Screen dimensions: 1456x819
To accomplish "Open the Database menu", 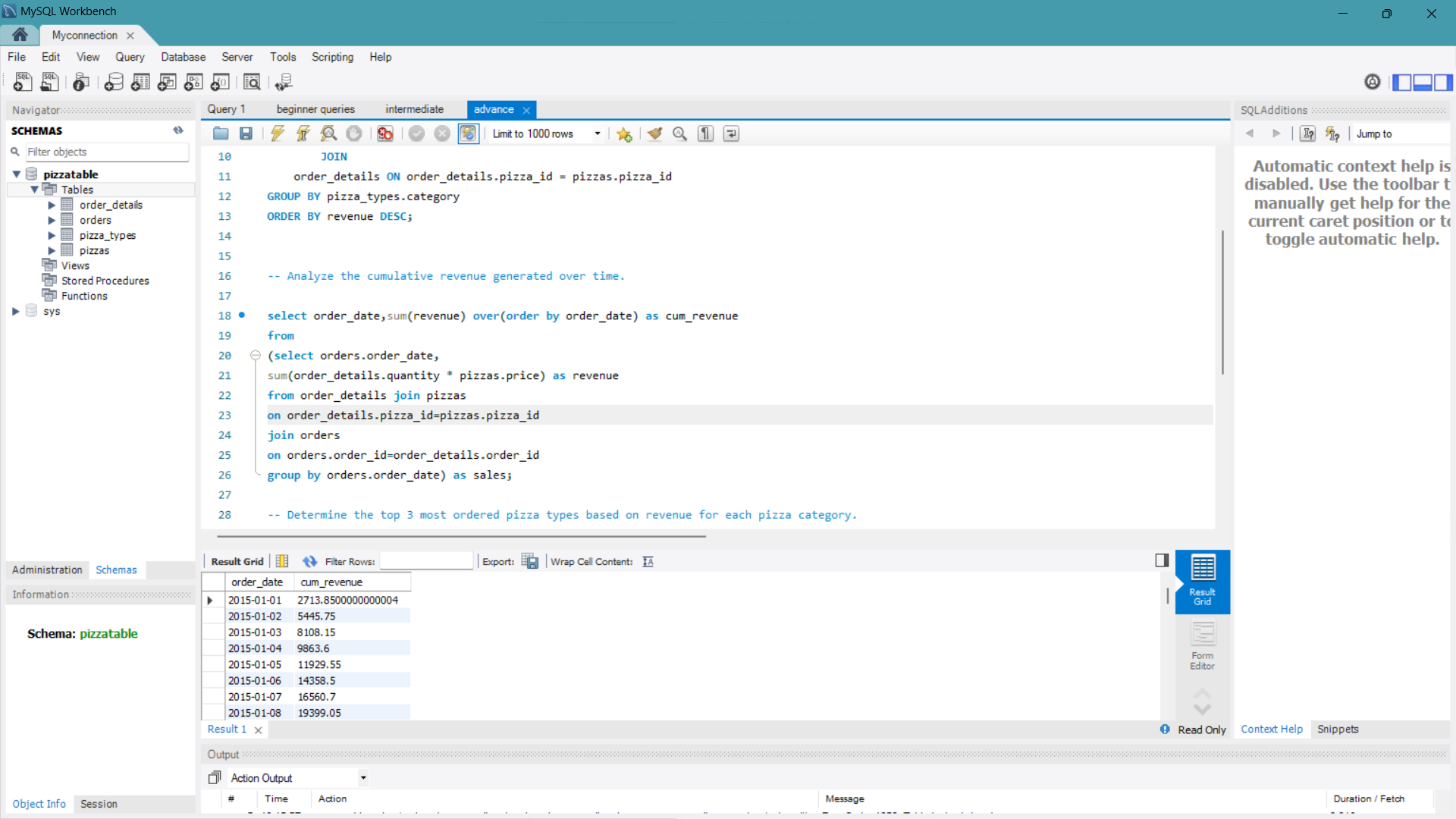I will 183,57.
